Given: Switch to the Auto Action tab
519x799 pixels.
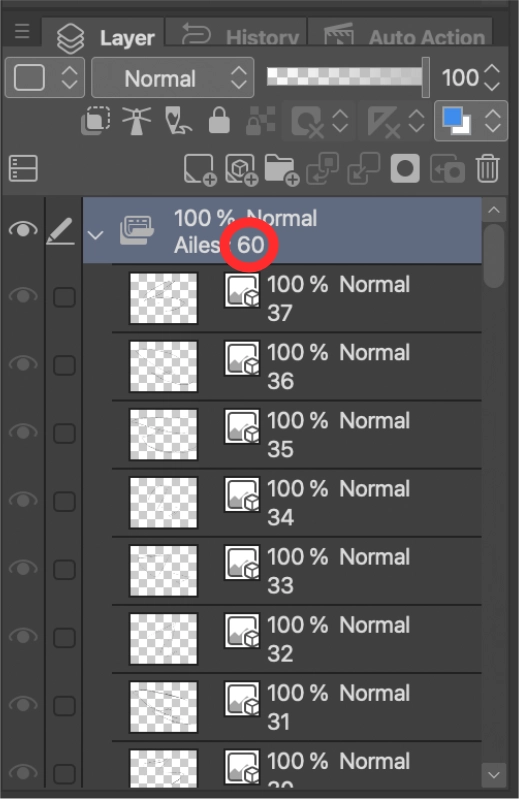Looking at the screenshot, I should point(400,34).
